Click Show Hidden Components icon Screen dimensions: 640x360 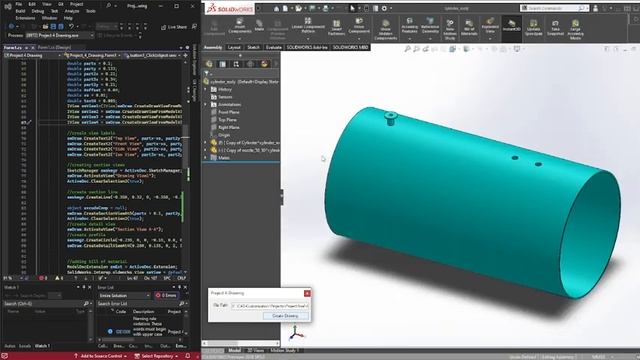(385, 30)
